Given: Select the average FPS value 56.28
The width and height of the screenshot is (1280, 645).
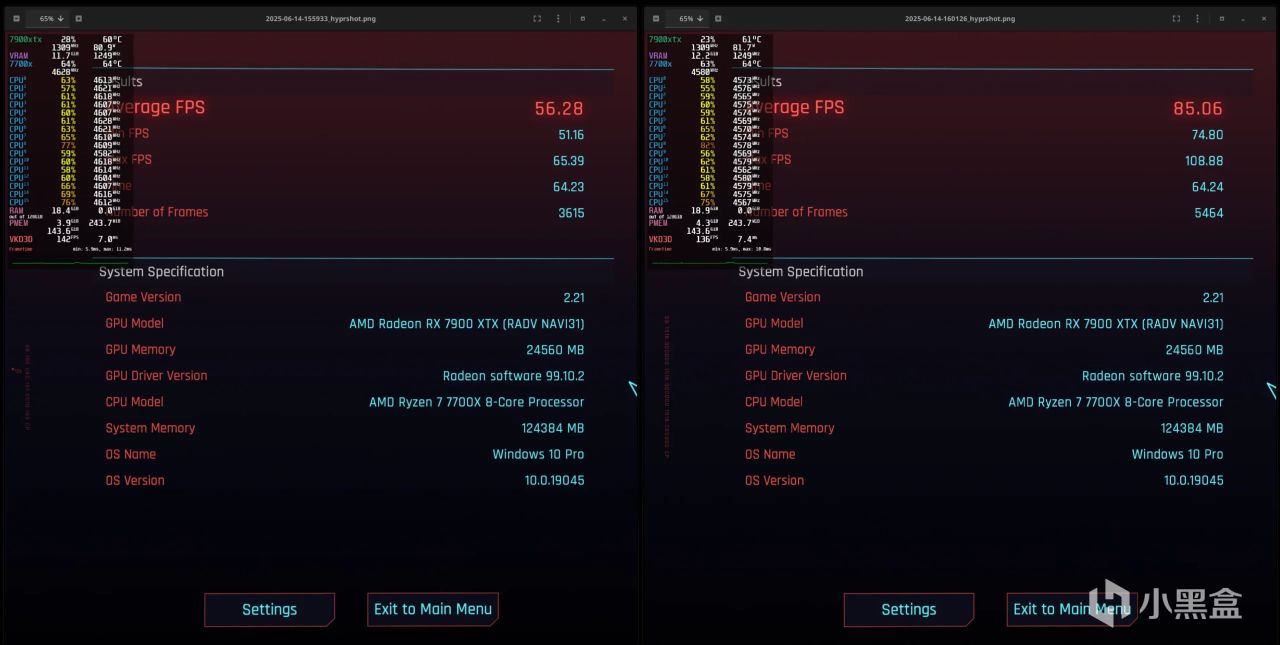Looking at the screenshot, I should (559, 108).
